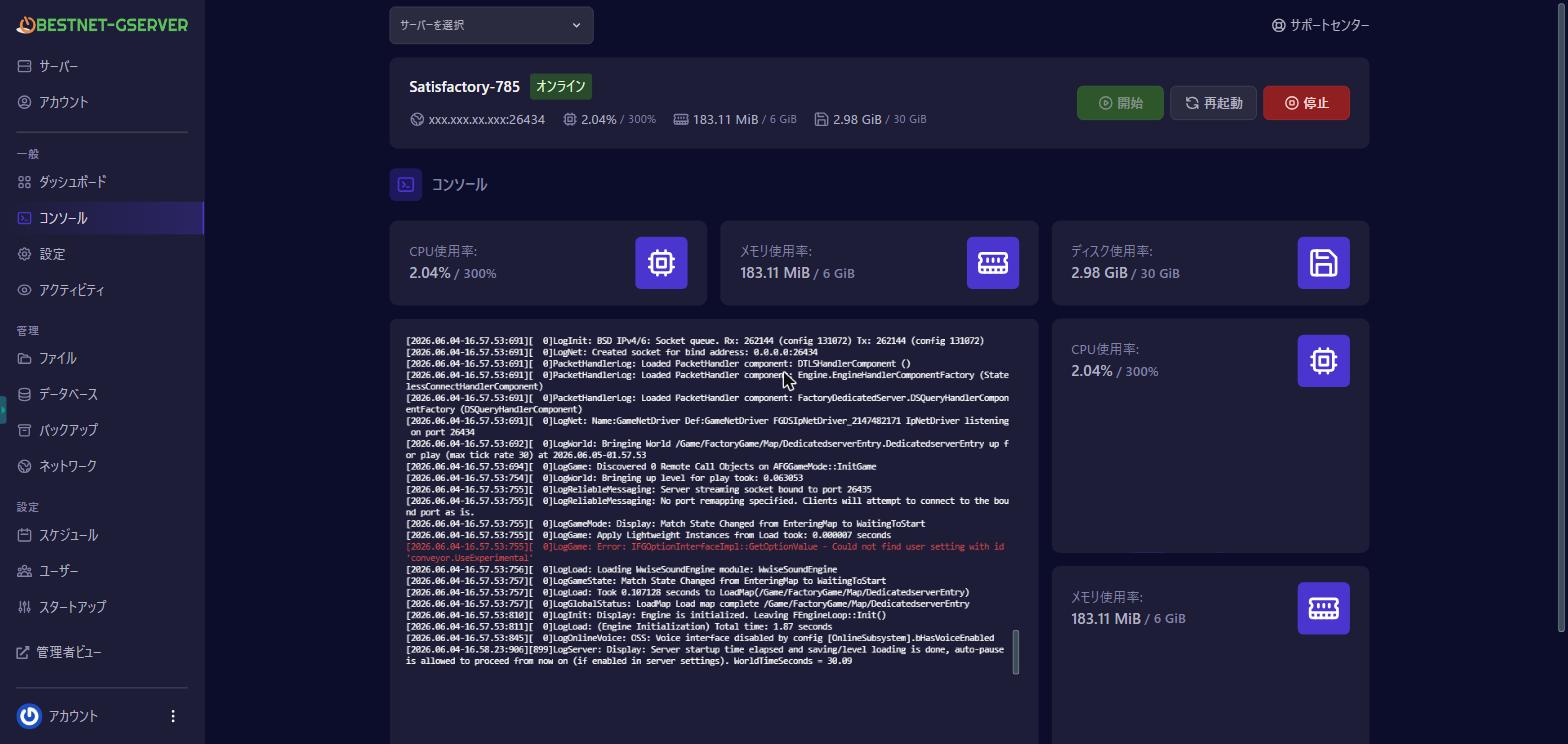Click the page vertical scrollbar
Viewport: 1568px width, 744px height.
pyautogui.click(x=1562, y=316)
